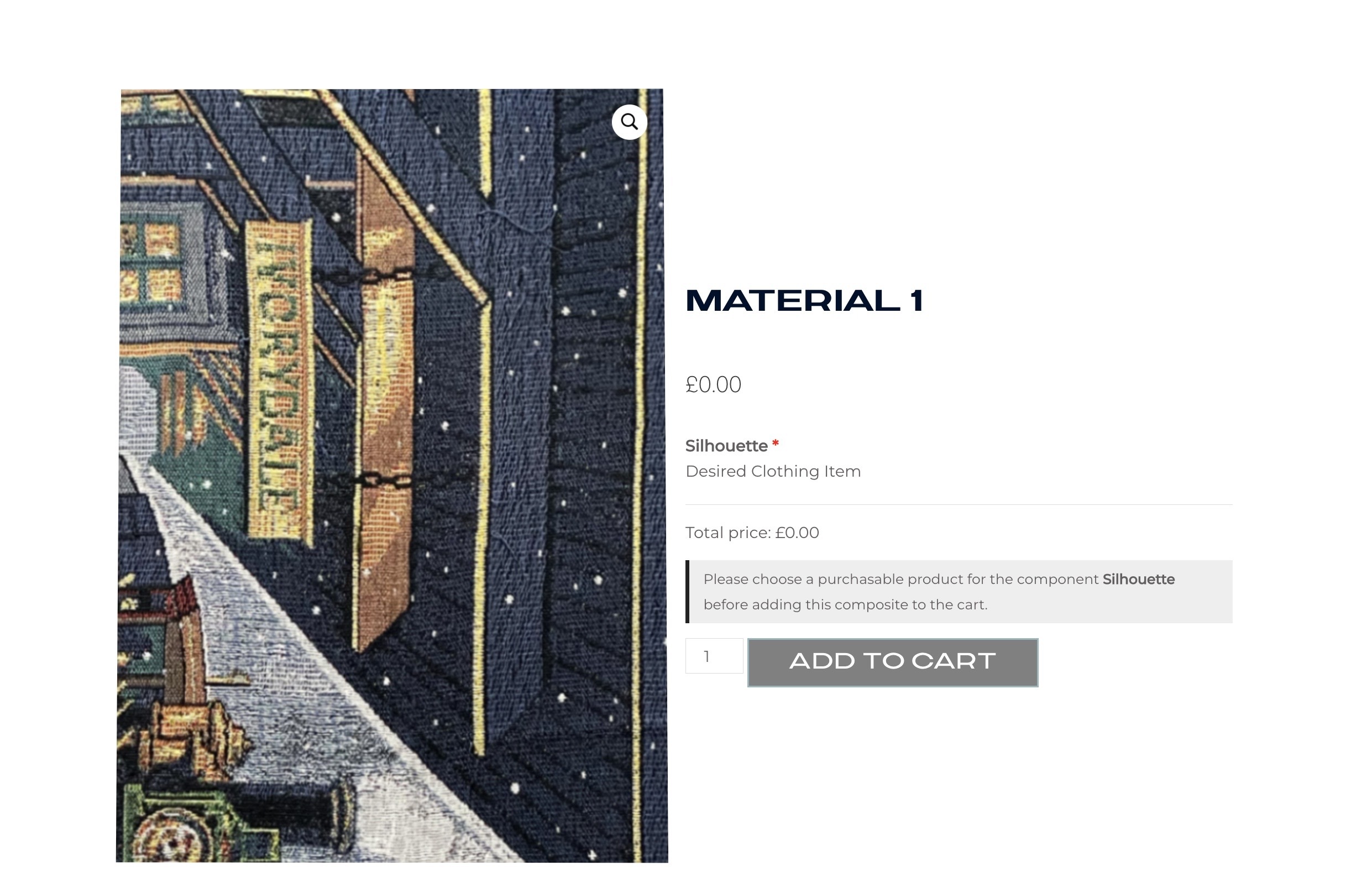
Task: Click the Add to Cart button
Action: 892,662
